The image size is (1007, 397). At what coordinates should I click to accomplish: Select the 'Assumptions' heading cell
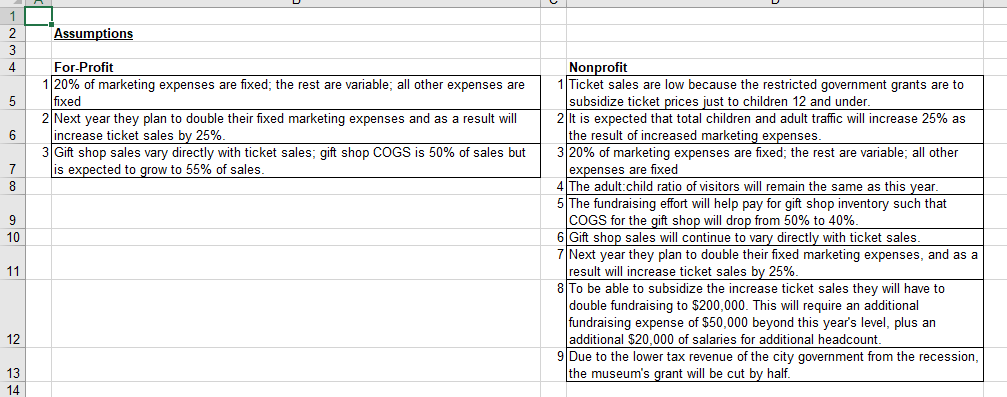(x=295, y=33)
